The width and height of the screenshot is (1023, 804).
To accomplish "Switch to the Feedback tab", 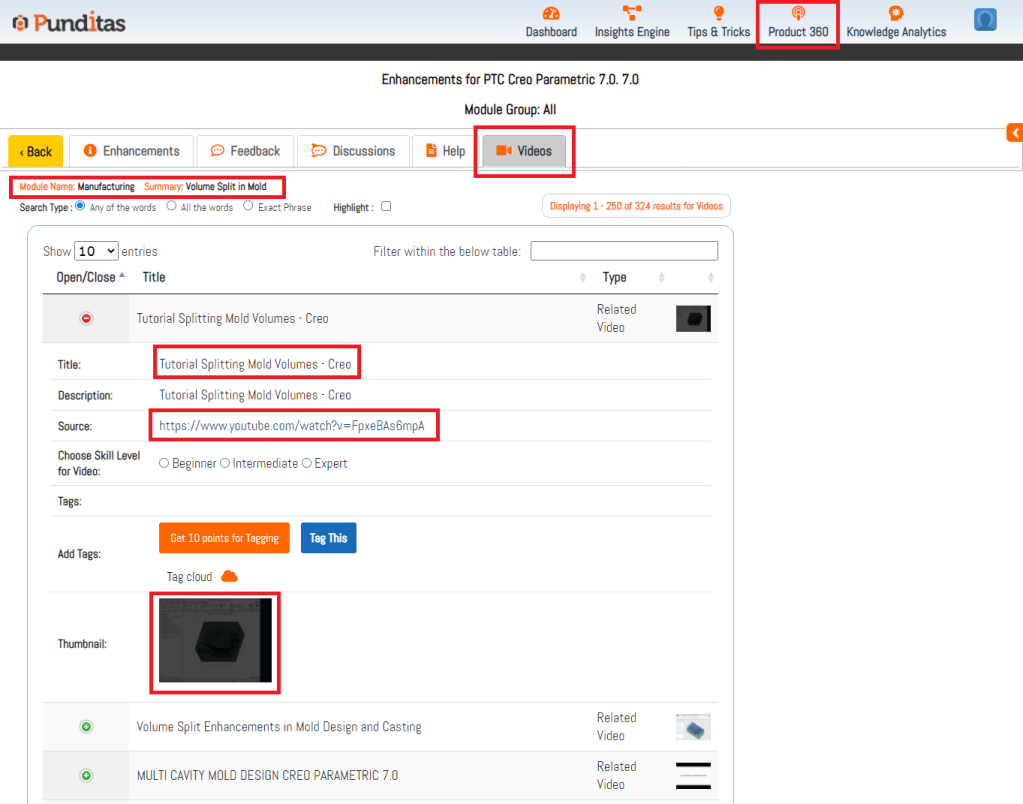I will [245, 151].
